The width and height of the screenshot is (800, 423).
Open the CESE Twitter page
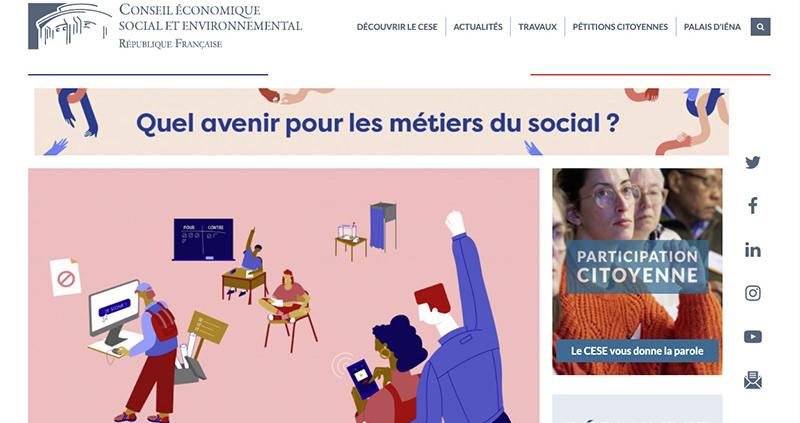point(753,163)
